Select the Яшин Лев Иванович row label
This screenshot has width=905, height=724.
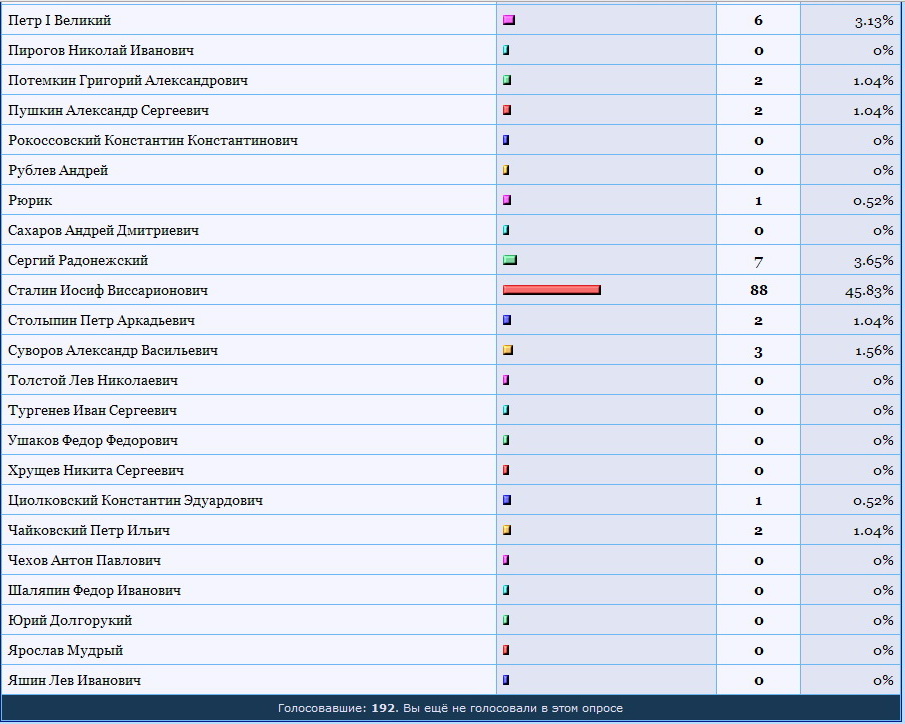coord(74,680)
